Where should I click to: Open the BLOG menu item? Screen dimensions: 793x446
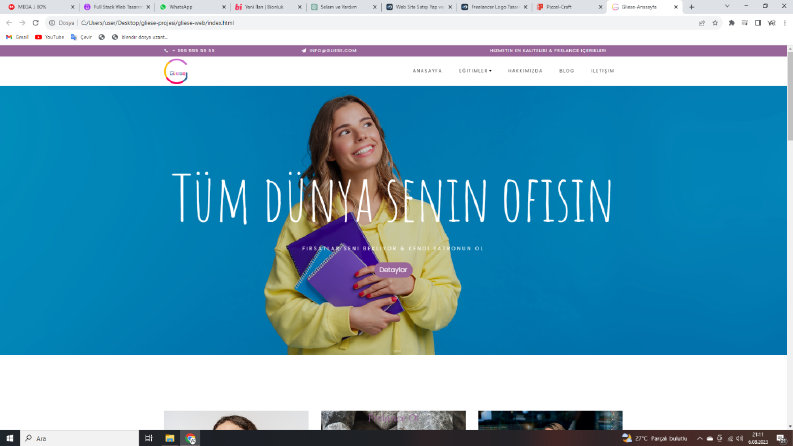pyautogui.click(x=567, y=71)
